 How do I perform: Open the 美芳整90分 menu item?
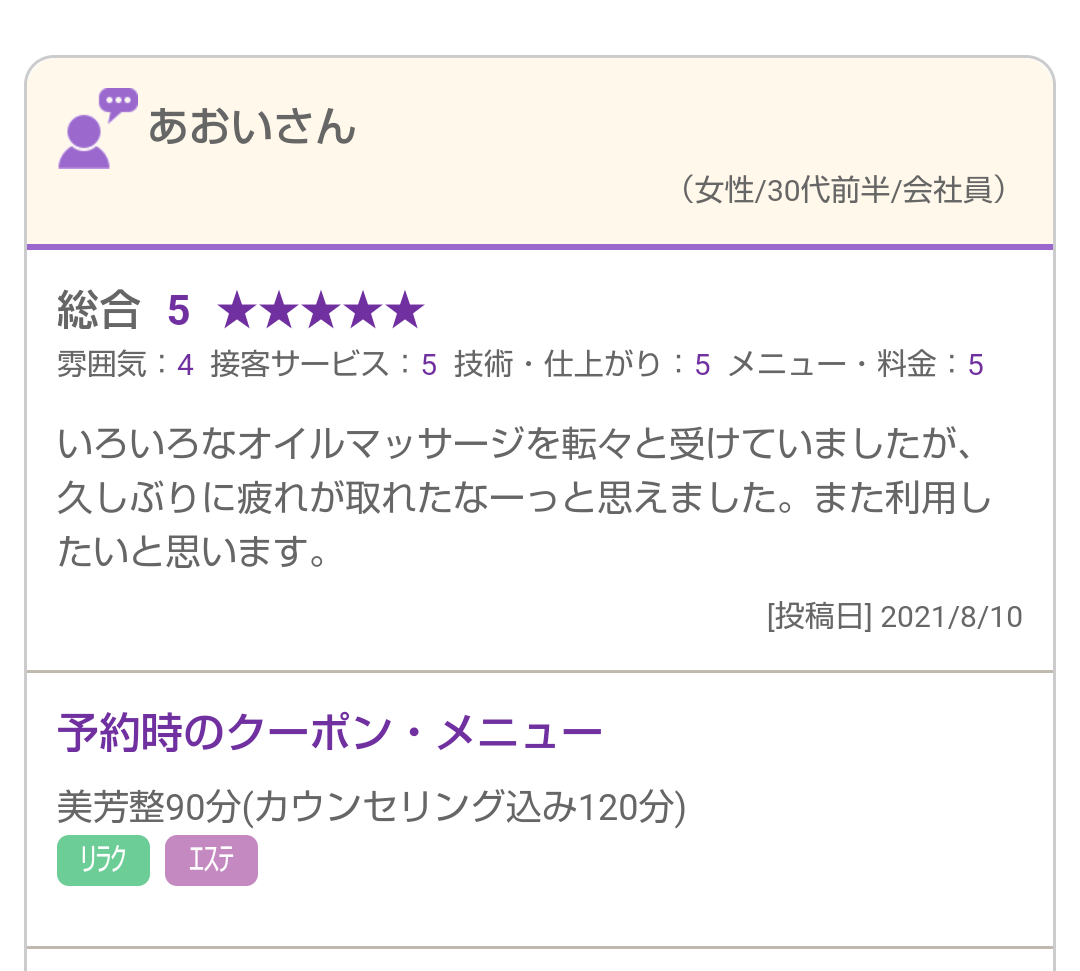372,806
